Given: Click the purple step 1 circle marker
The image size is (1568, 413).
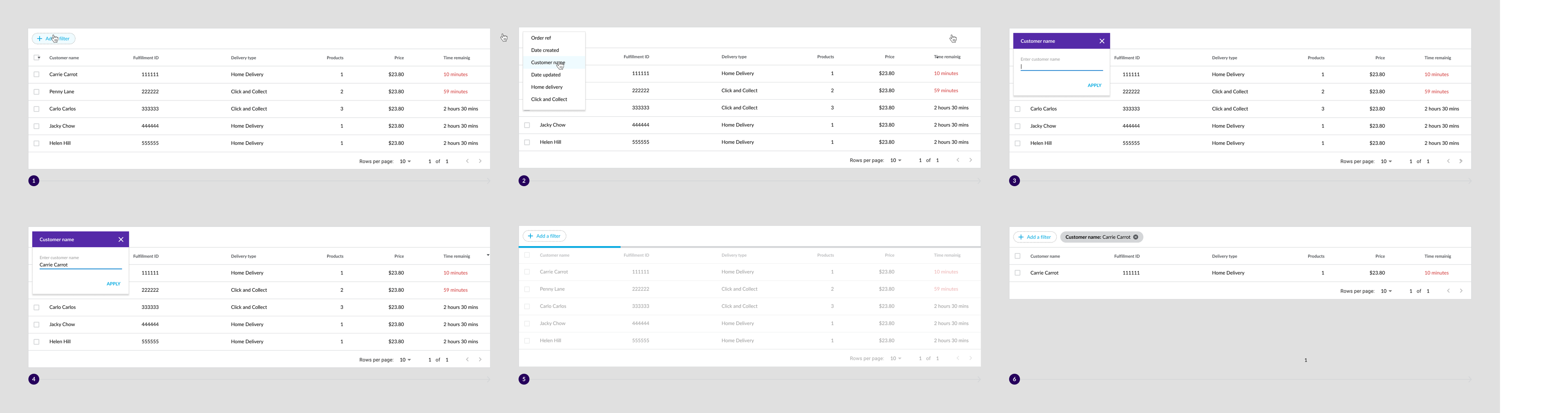Looking at the screenshot, I should [x=34, y=181].
